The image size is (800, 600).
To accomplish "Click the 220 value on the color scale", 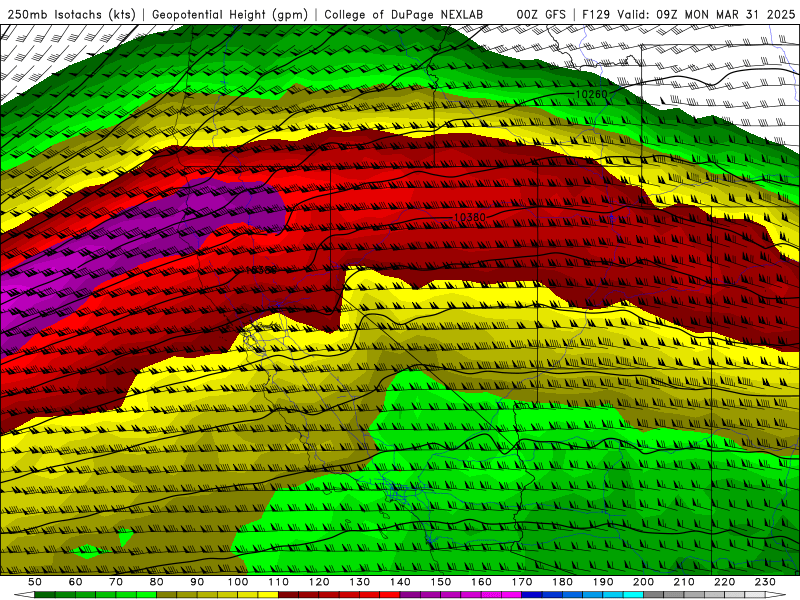I will pos(724,582).
